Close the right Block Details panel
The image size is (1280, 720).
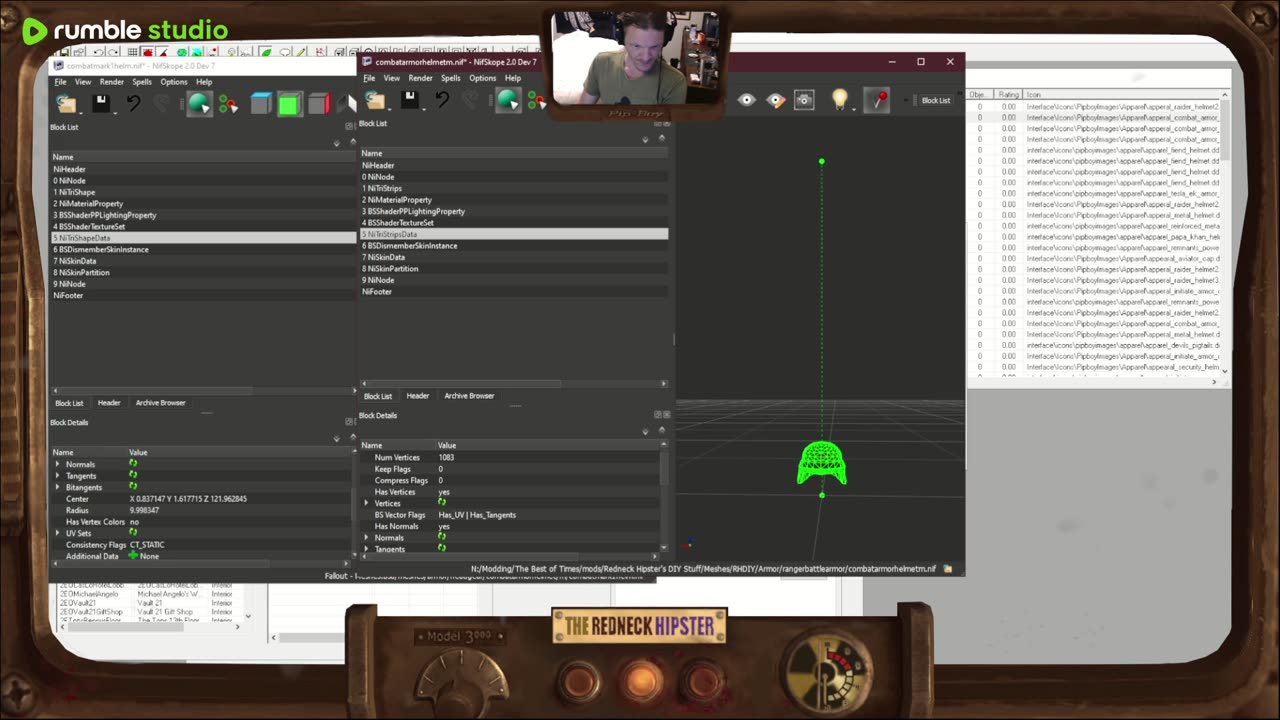click(x=666, y=415)
